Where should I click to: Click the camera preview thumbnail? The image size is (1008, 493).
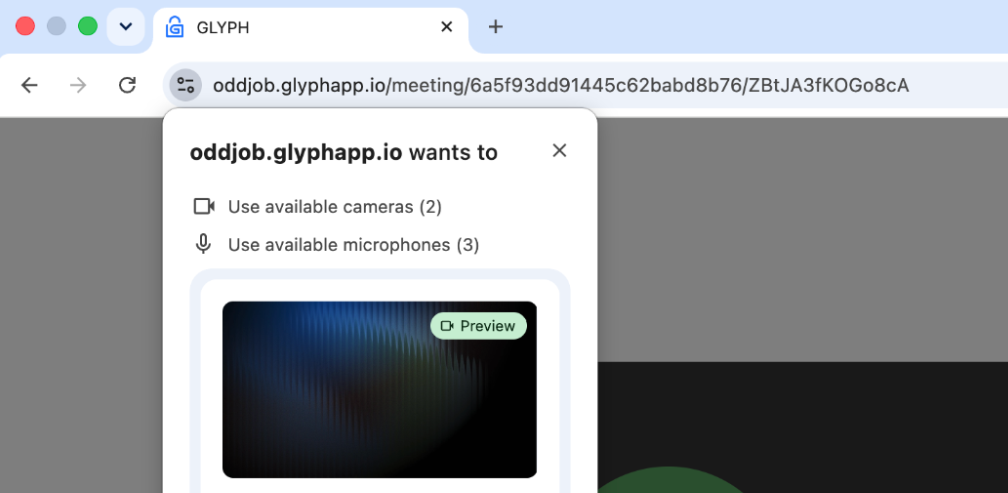coord(379,390)
